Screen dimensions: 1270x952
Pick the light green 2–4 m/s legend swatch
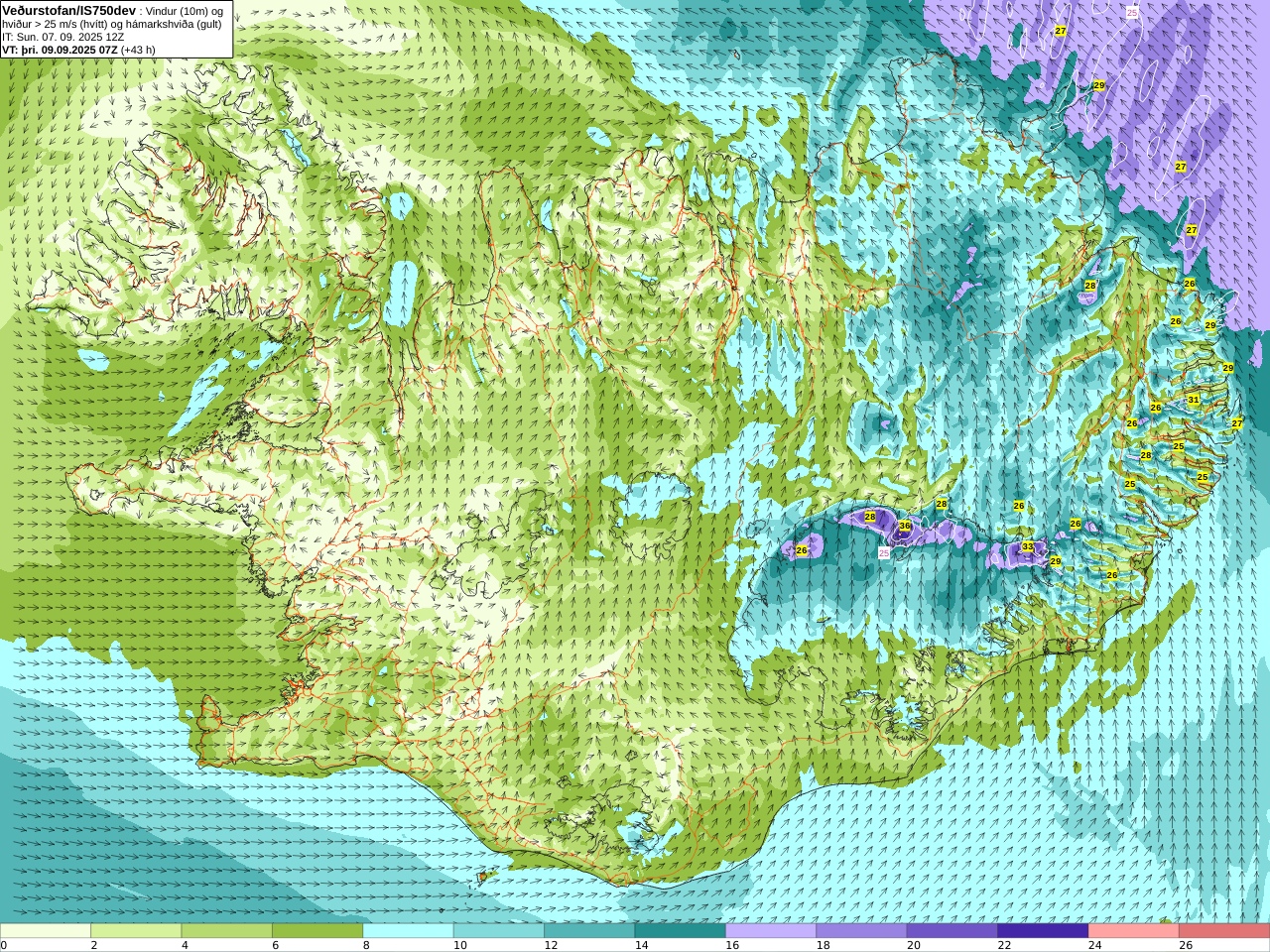pos(136,931)
